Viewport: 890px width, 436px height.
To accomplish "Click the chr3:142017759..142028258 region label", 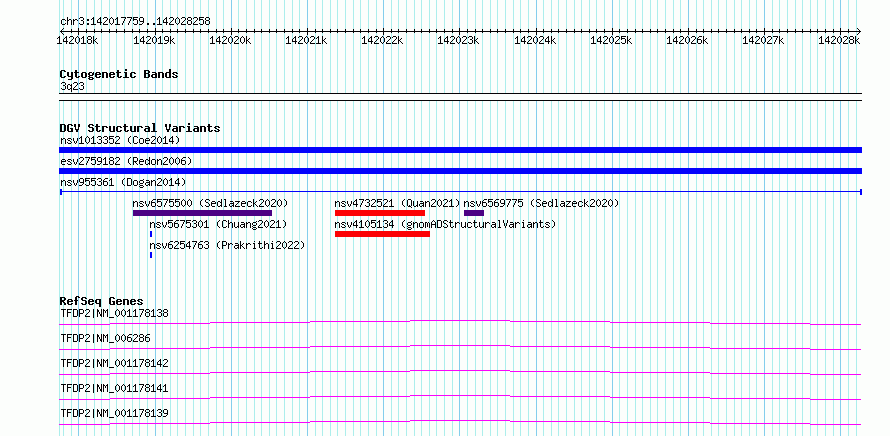I will click(x=135, y=22).
